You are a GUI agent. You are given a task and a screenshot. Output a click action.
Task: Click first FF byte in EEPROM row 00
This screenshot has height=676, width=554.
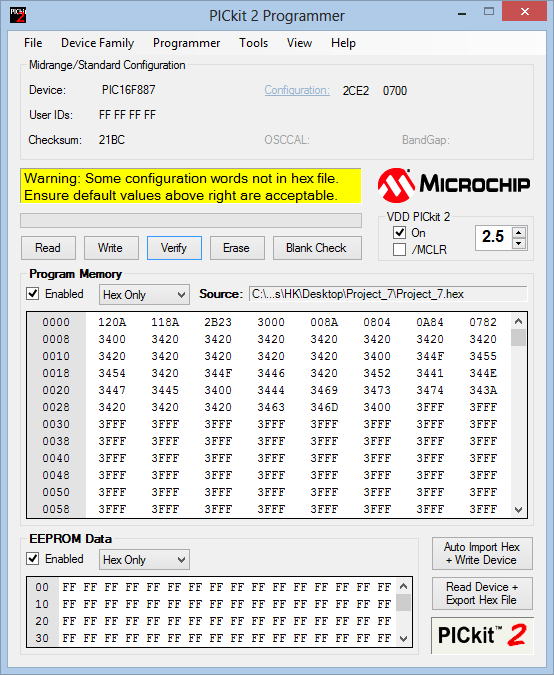pos(69,587)
